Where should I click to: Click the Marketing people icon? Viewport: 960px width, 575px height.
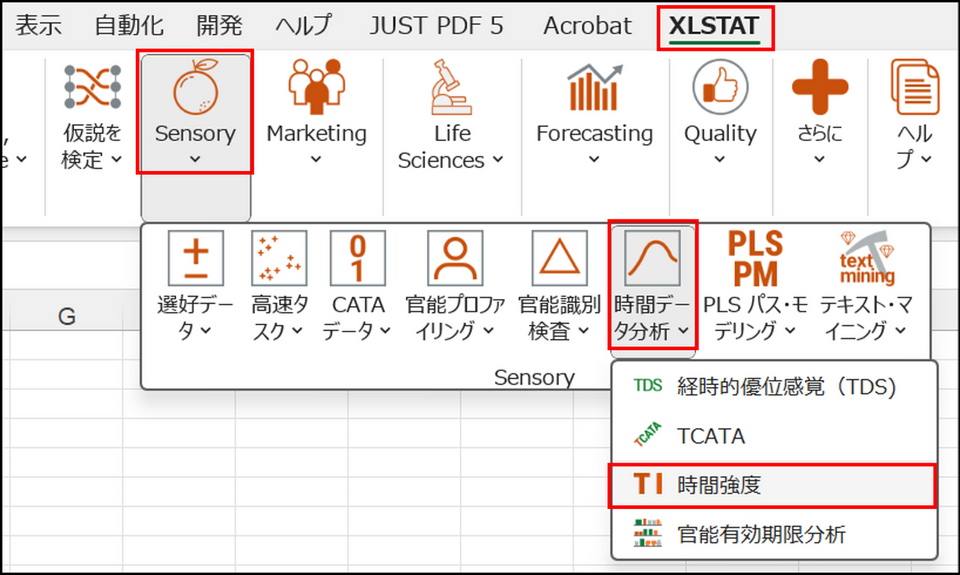click(317, 87)
